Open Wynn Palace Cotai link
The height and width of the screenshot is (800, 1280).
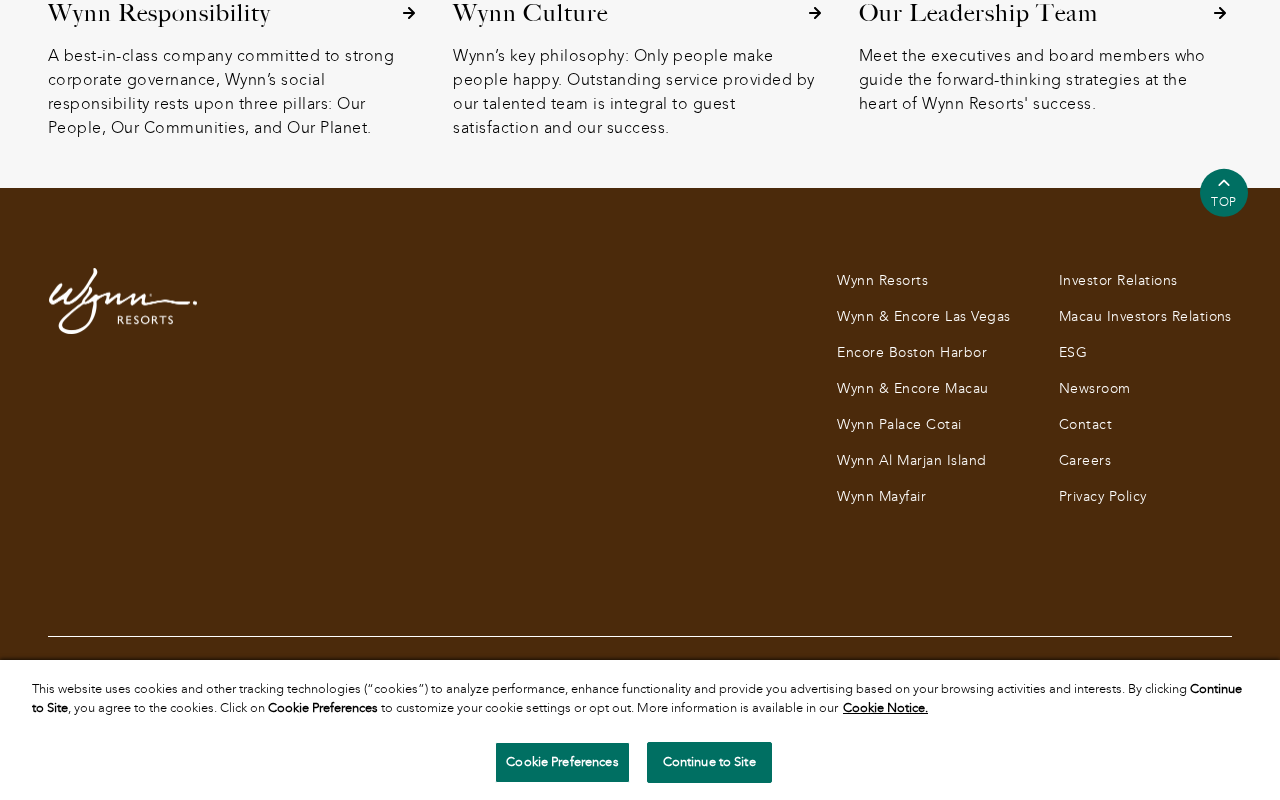tap(899, 425)
